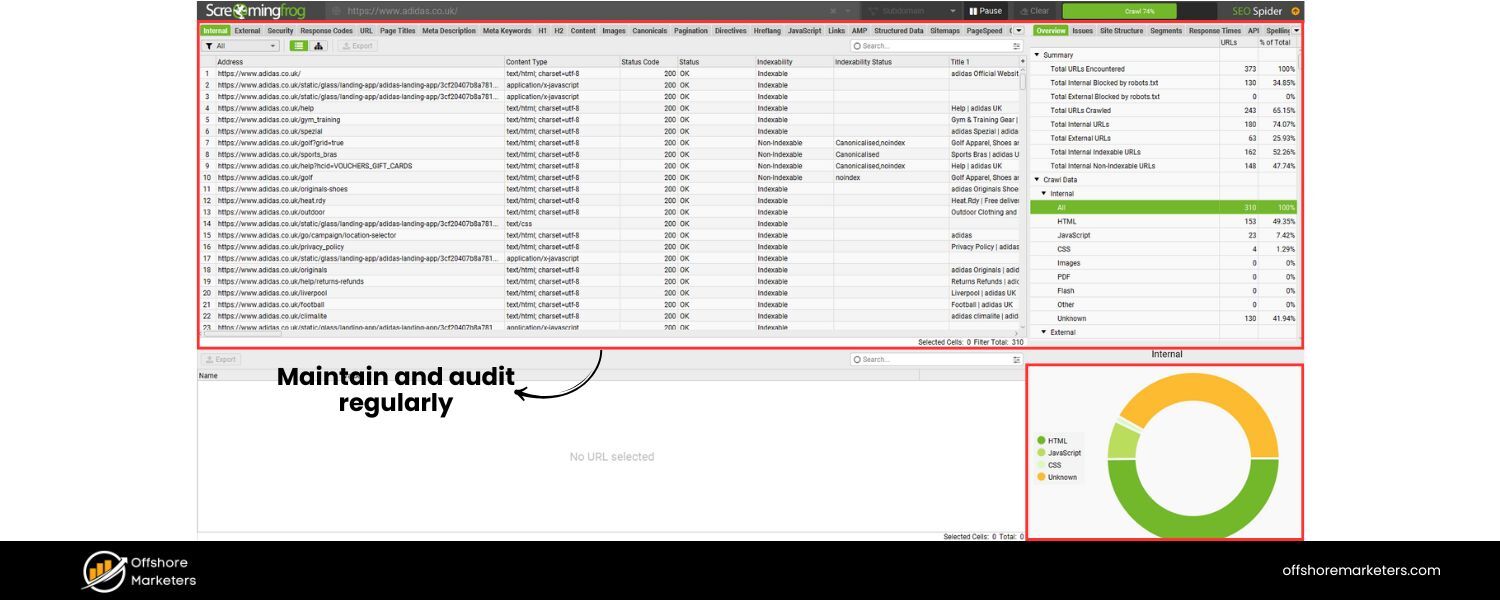Click the Screaming Frog logo icon

pos(238,10)
